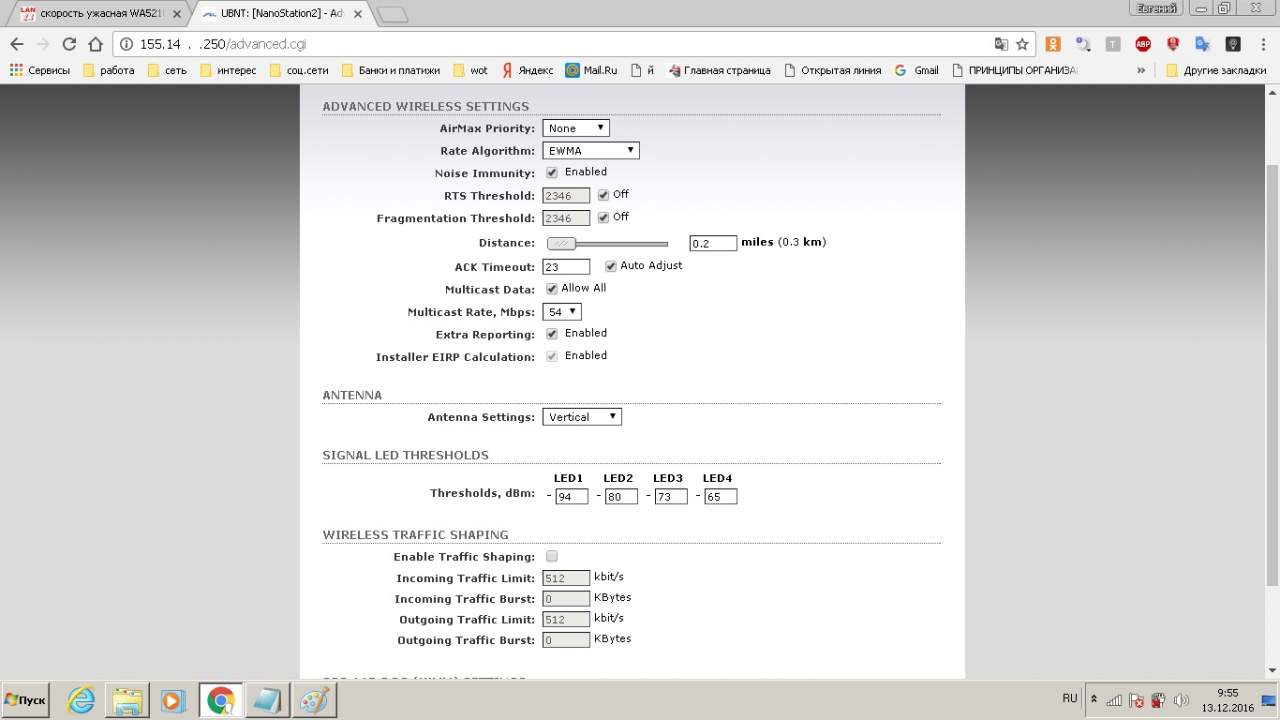
Task: Open the AdBlock Plus extension
Action: [1143, 44]
